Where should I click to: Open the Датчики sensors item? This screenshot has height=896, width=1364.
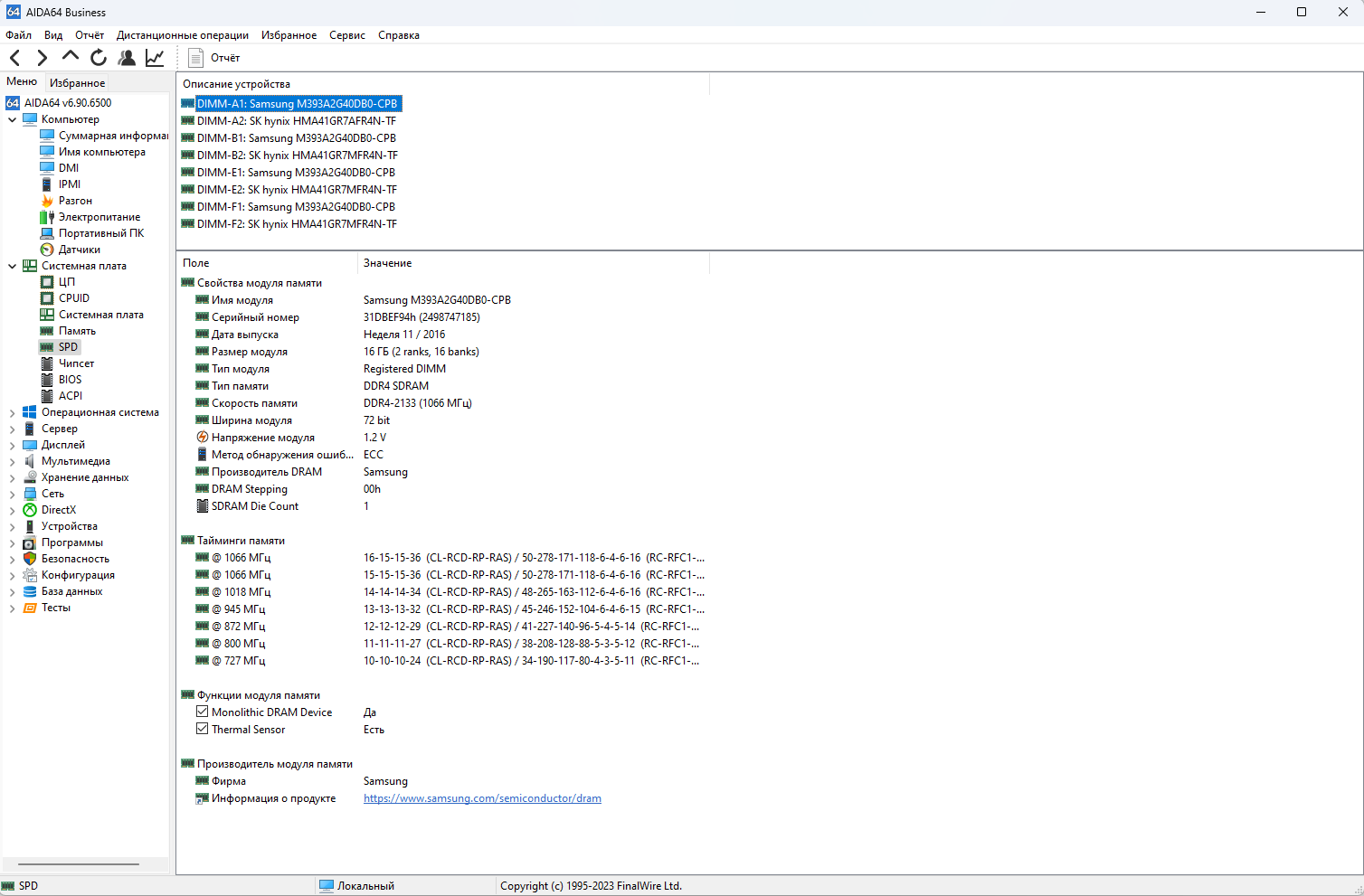pos(71,250)
